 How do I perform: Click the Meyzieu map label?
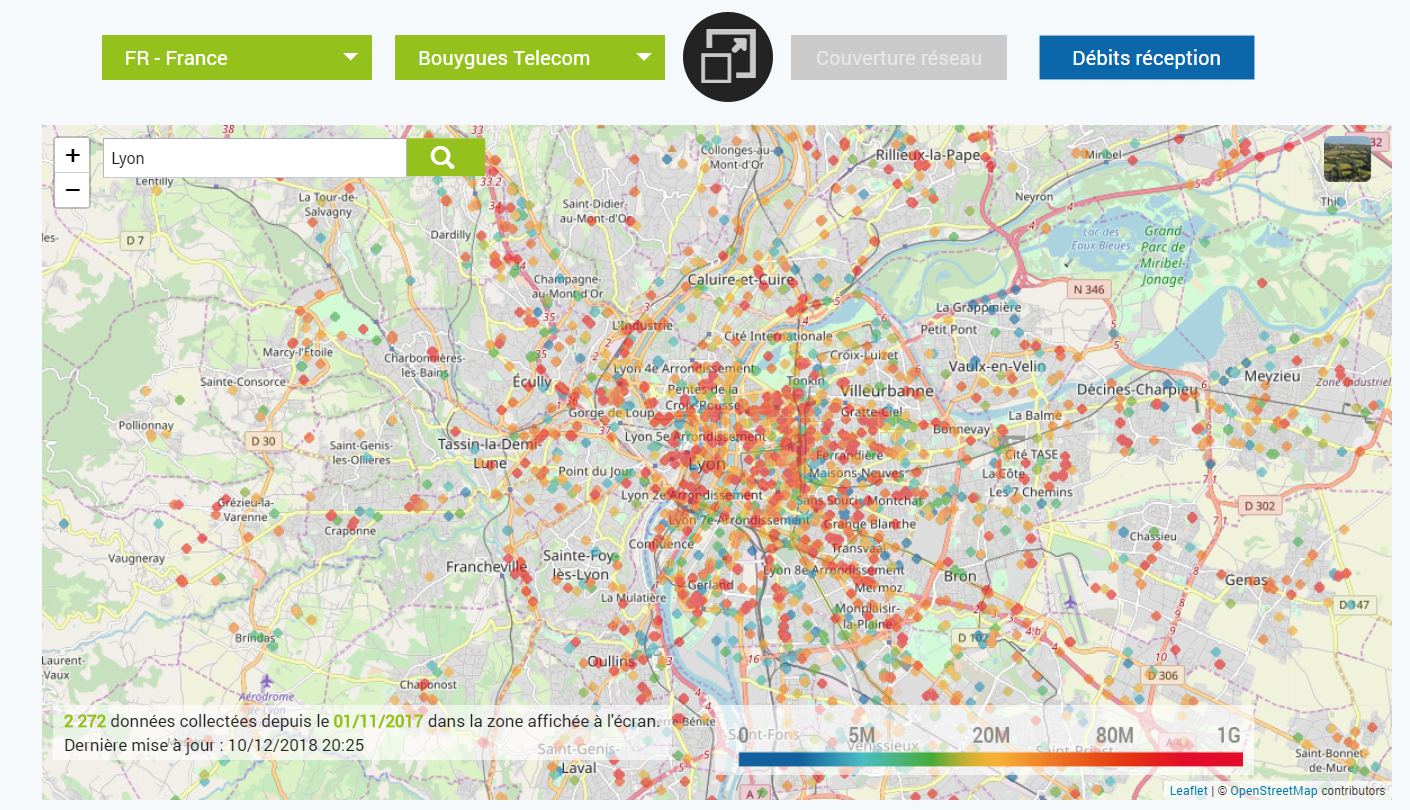click(x=1271, y=376)
